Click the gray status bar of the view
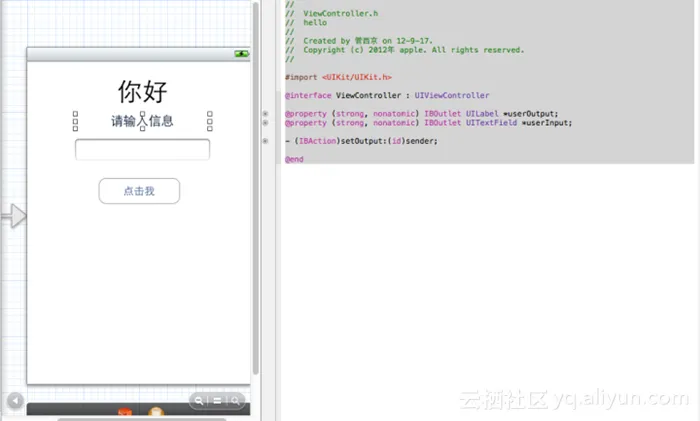700x421 pixels. [138, 54]
